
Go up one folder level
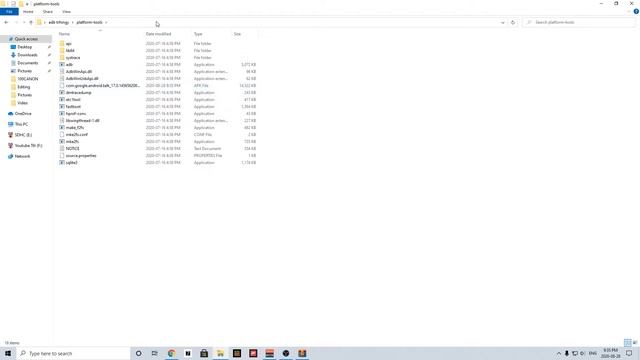pos(31,22)
